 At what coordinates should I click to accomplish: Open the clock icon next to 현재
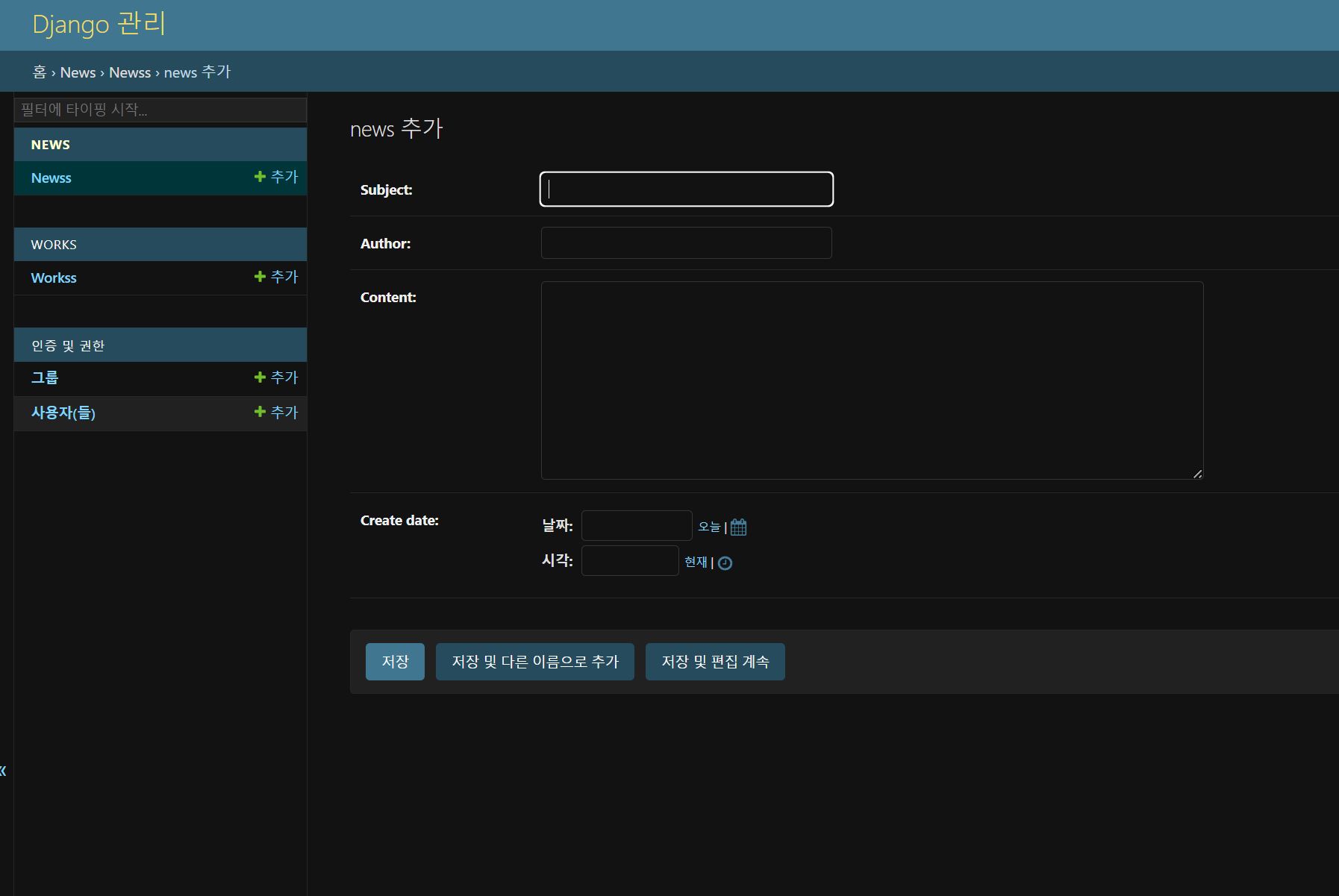725,563
